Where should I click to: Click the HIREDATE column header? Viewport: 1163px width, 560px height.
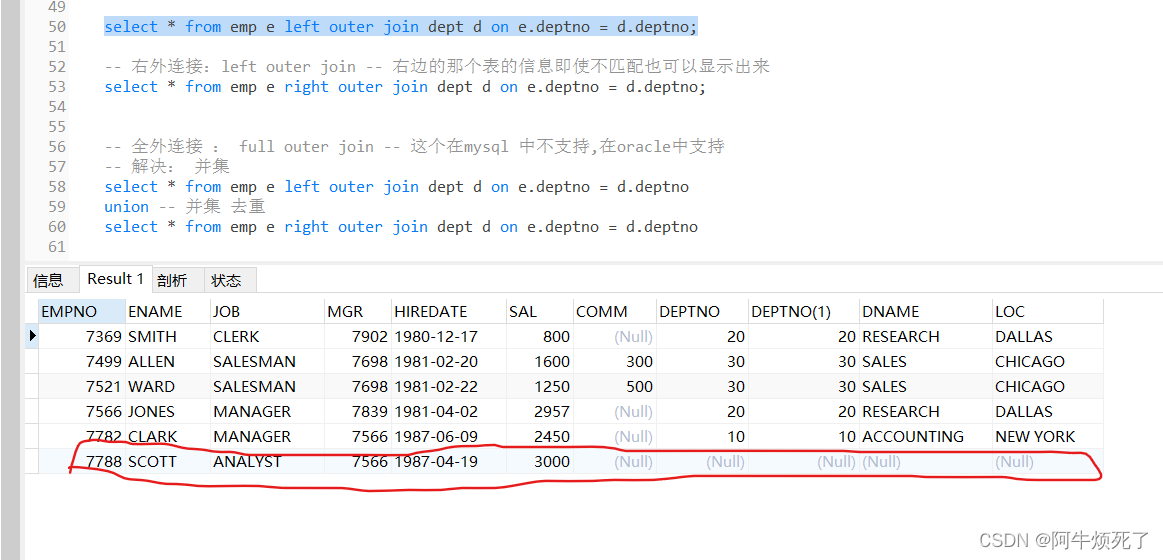449,312
